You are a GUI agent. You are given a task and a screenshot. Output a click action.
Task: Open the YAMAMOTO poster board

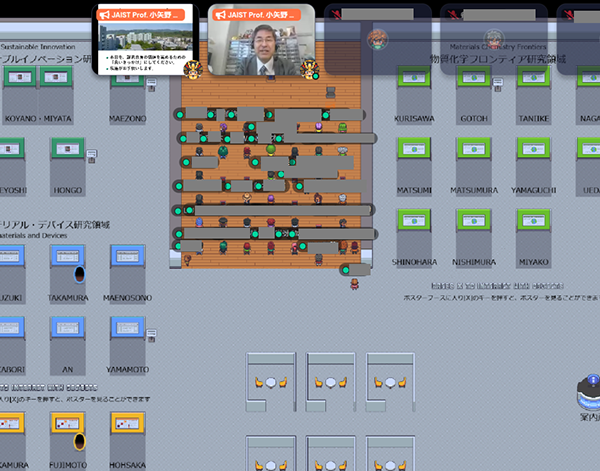tap(127, 327)
